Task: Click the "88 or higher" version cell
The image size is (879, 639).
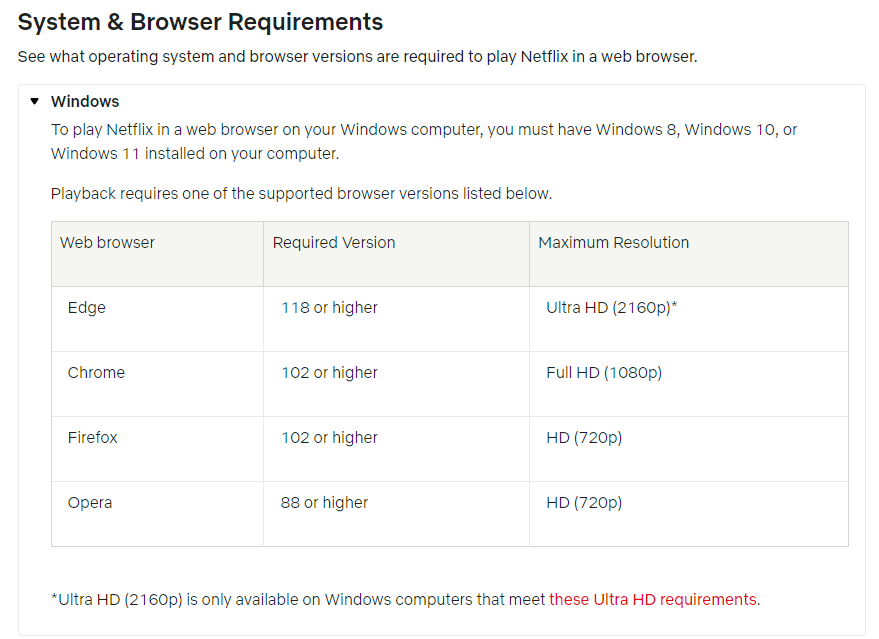Action: [x=324, y=503]
